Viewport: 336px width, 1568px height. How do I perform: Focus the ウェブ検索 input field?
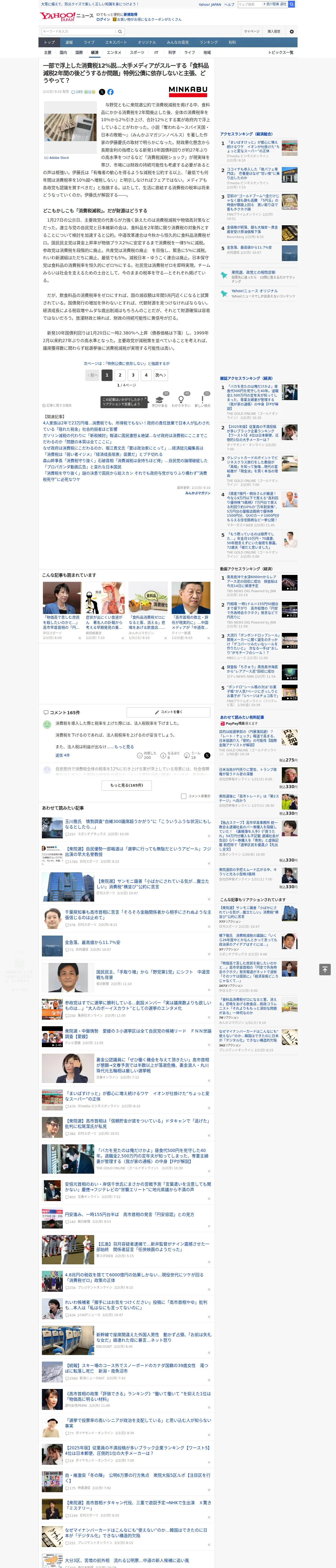point(250,4)
